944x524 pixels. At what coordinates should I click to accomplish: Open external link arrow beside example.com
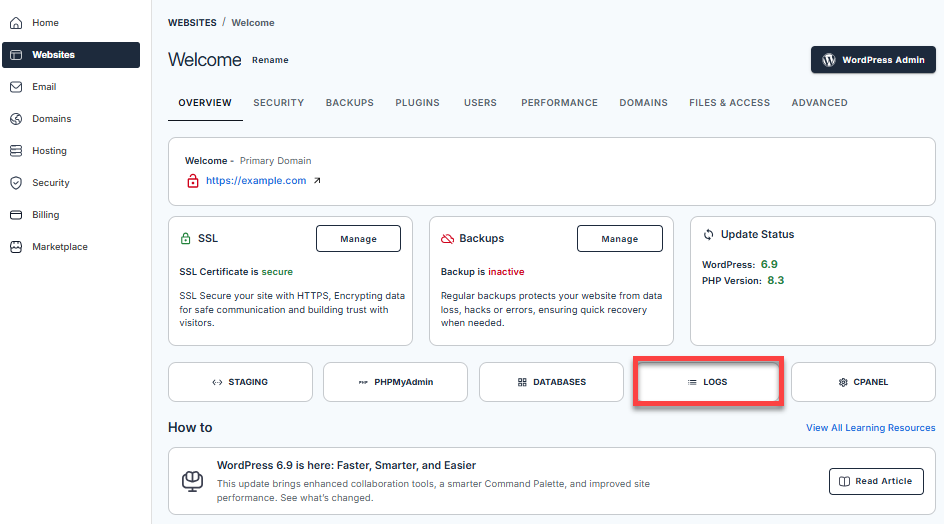pyautogui.click(x=317, y=181)
